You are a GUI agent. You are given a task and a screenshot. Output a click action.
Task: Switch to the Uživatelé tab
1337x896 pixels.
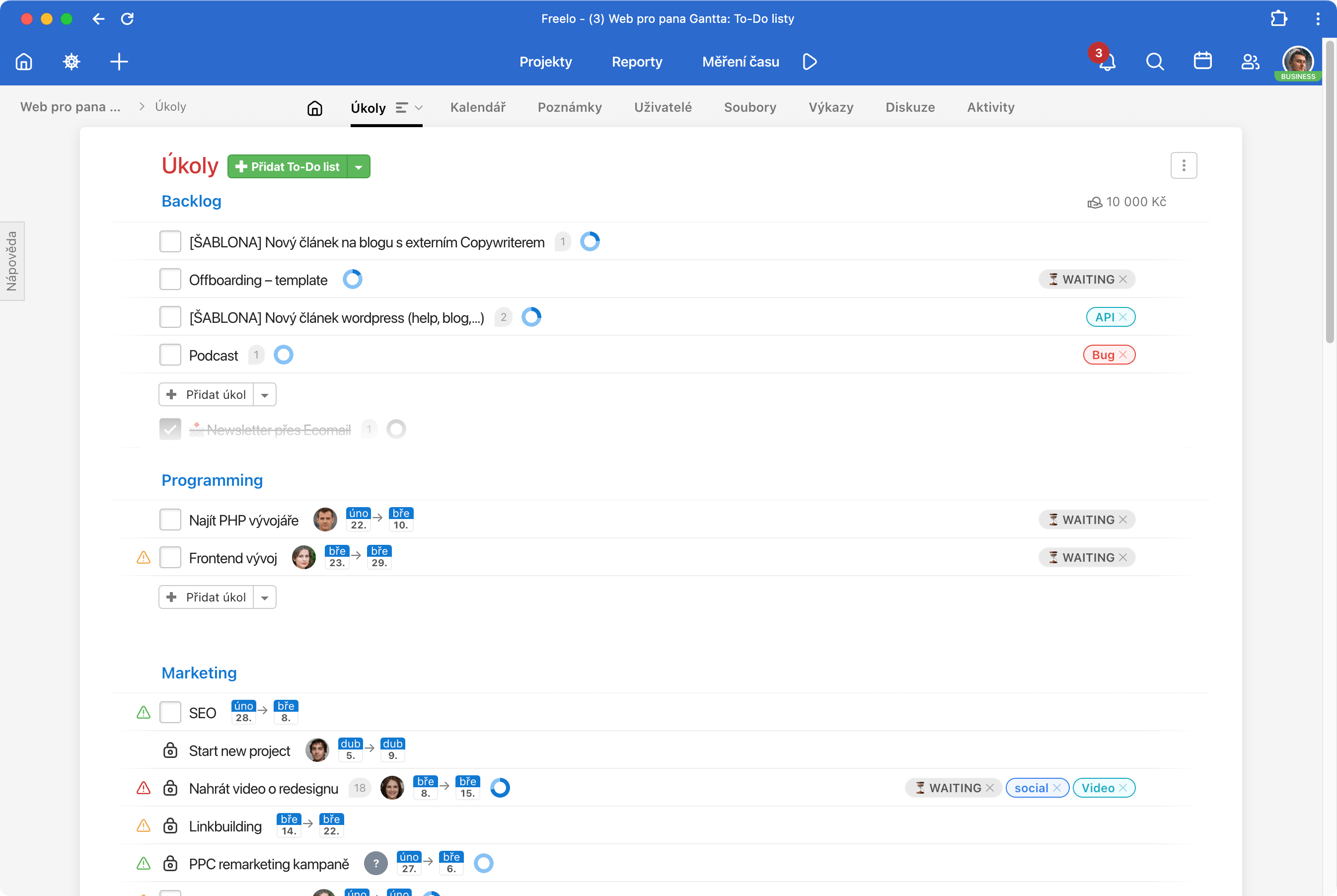663,107
